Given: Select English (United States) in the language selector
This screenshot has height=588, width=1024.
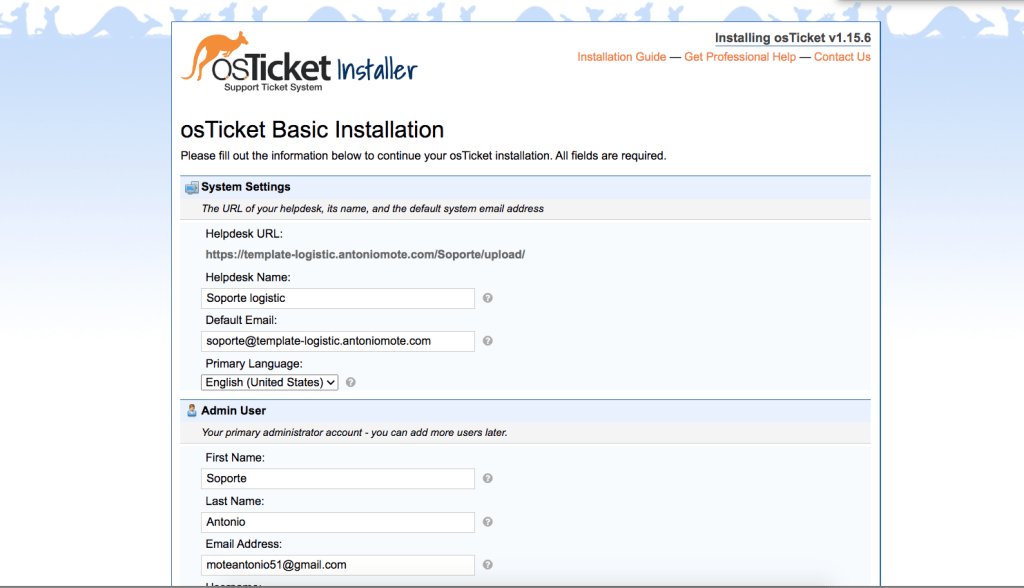Looking at the screenshot, I should pyautogui.click(x=269, y=382).
